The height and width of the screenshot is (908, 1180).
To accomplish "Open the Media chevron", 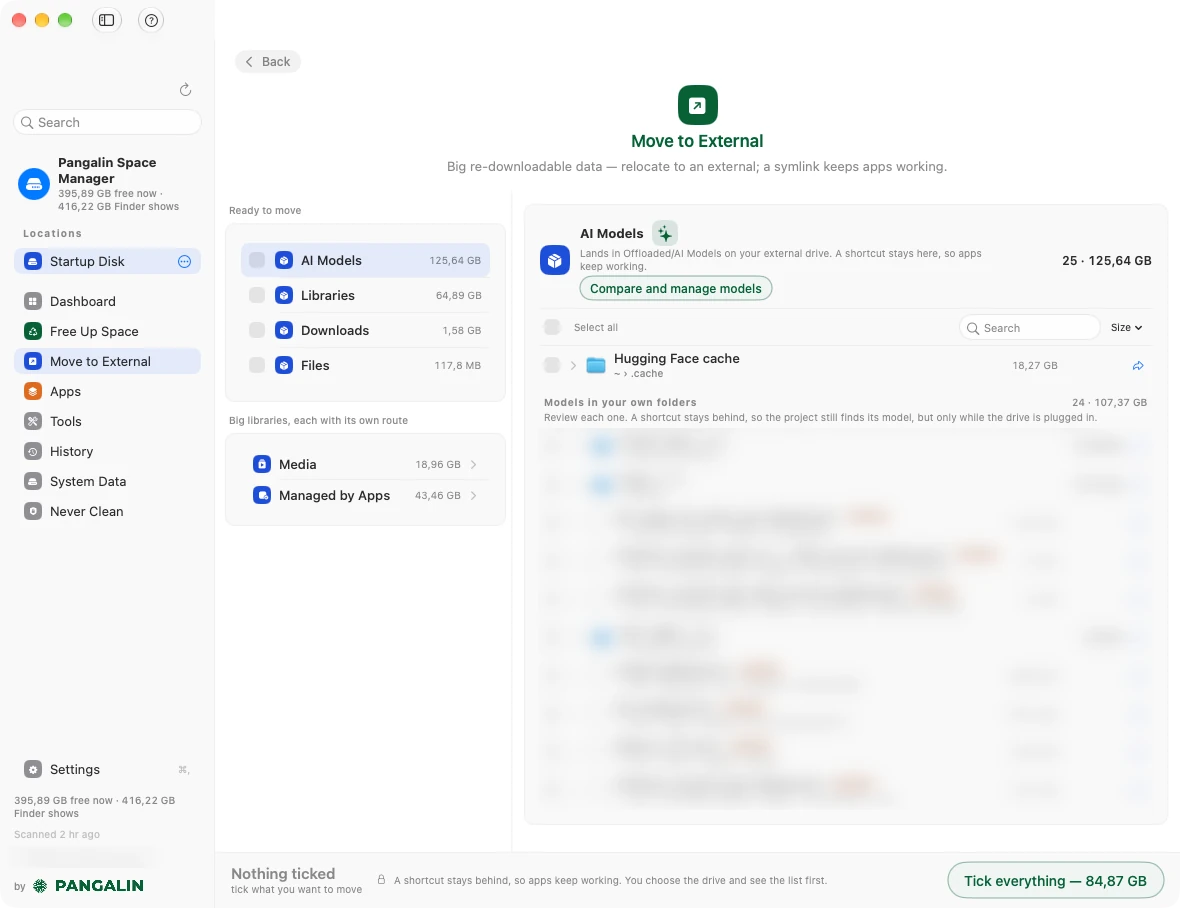I will click(x=473, y=465).
